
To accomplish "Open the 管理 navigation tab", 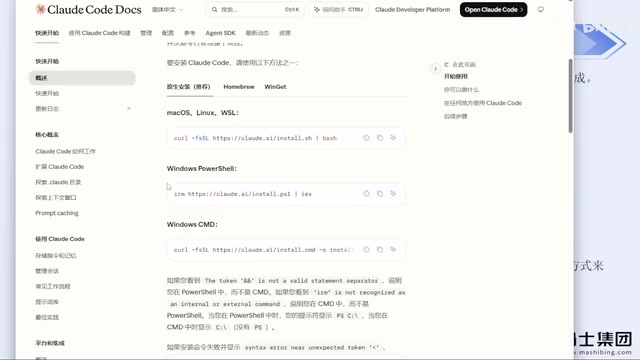I will 146,33.
